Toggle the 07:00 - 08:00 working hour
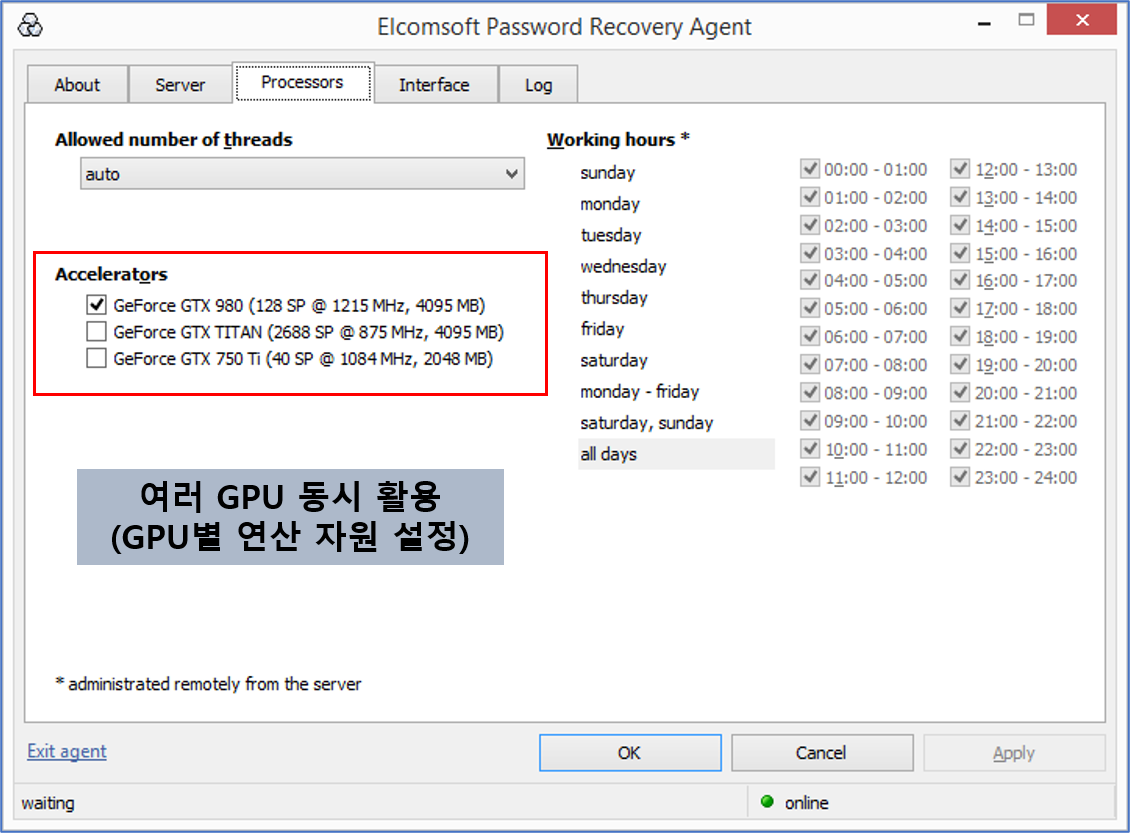1130x833 pixels. click(x=810, y=365)
